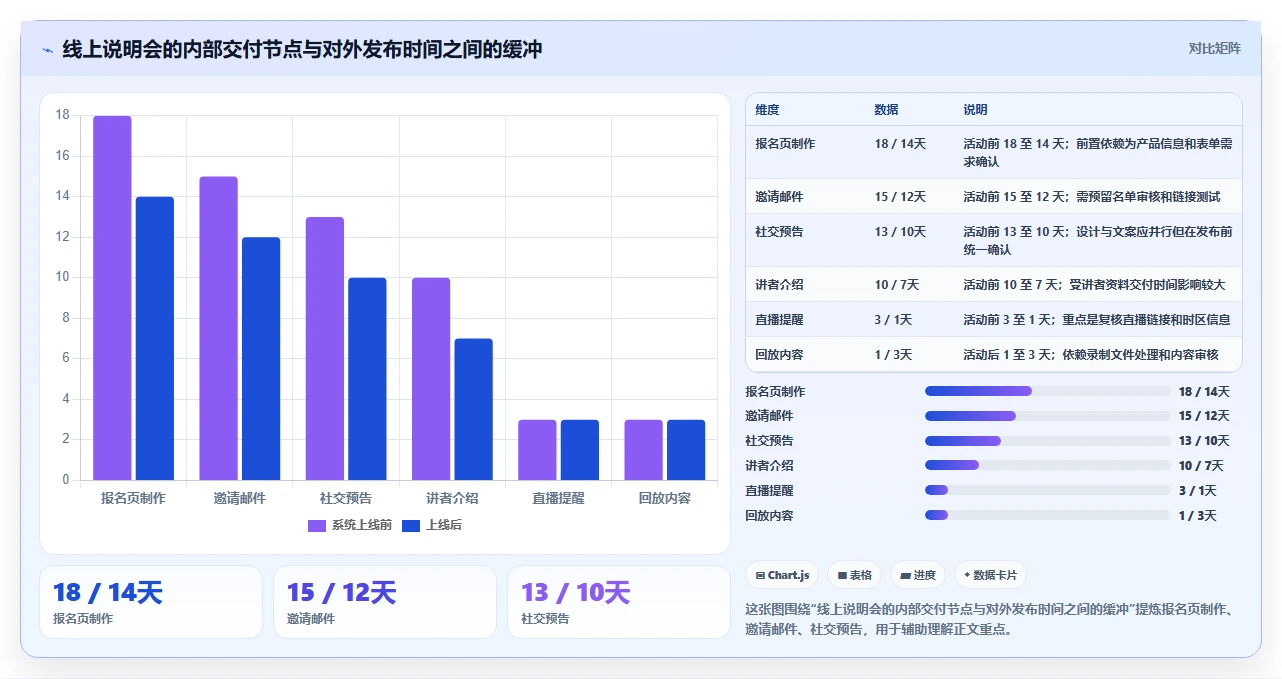The width and height of the screenshot is (1282, 679).
Task: Click the 讲者介绍 x-axis label
Action: click(x=452, y=498)
